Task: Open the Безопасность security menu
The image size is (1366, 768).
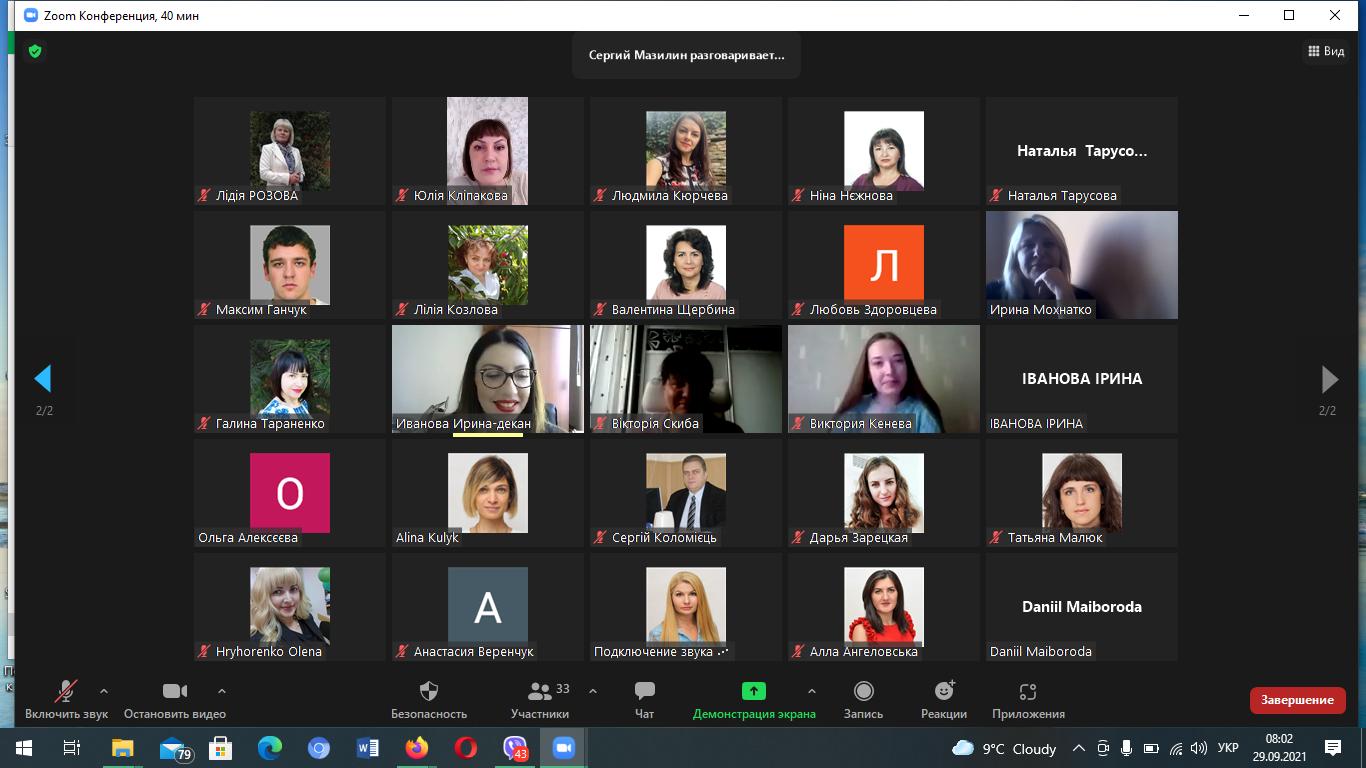Action: [429, 699]
